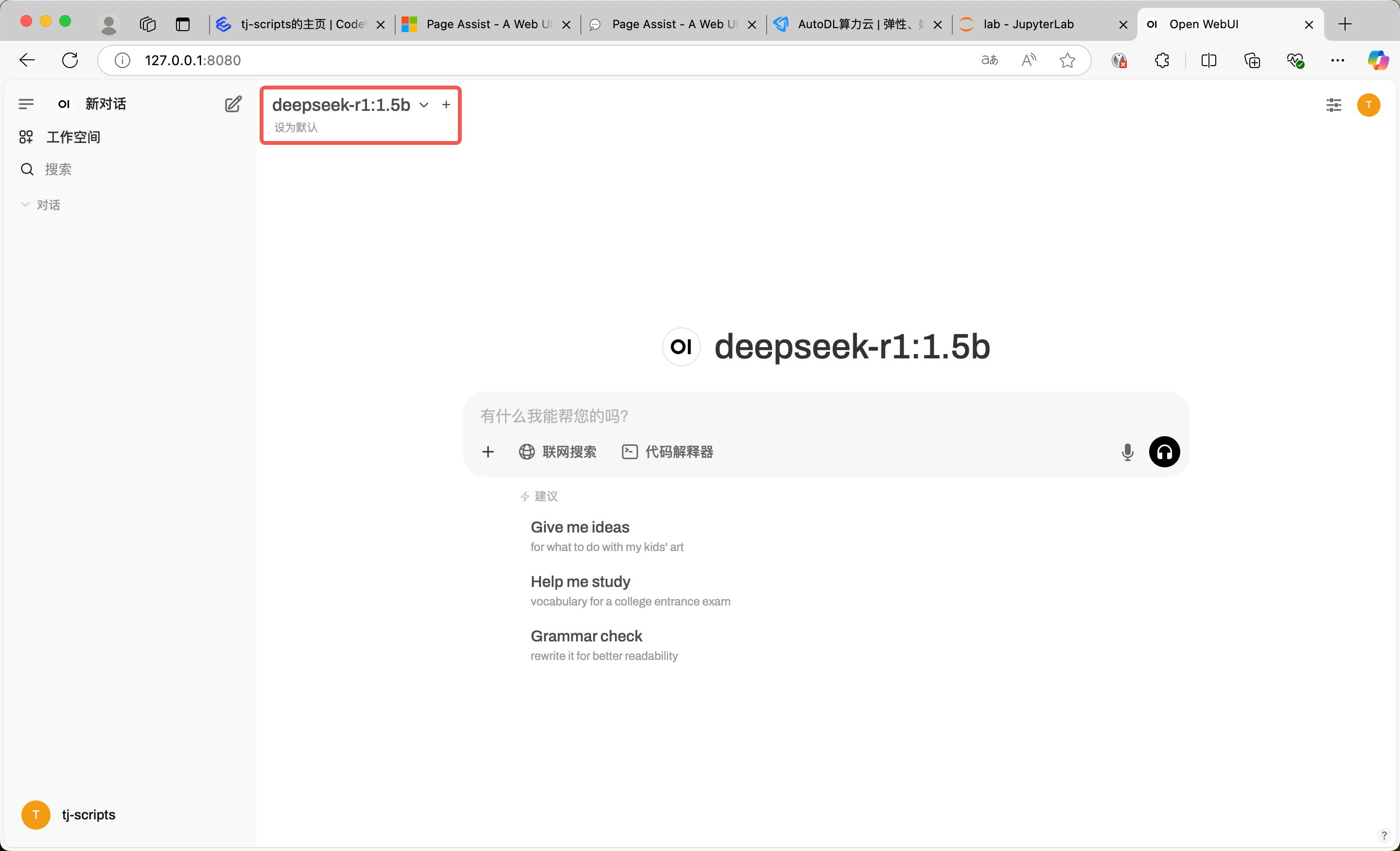Reload the page with refresh icon
1400x851 pixels.
point(70,60)
